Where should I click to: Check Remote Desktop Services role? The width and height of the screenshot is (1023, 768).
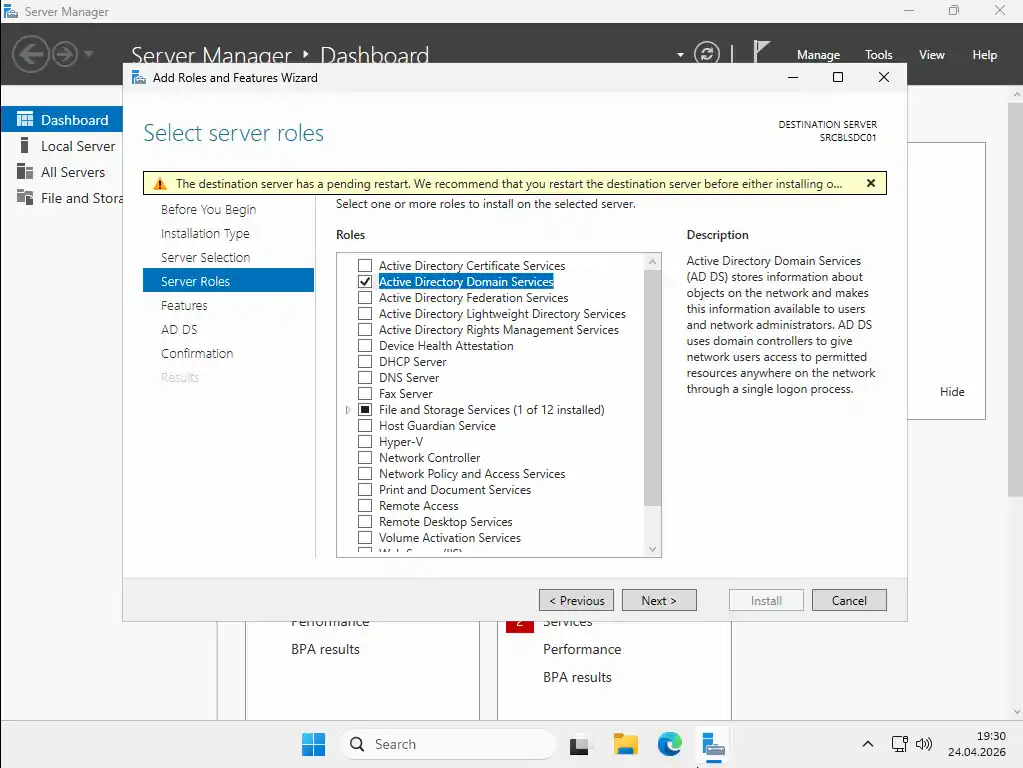point(365,521)
